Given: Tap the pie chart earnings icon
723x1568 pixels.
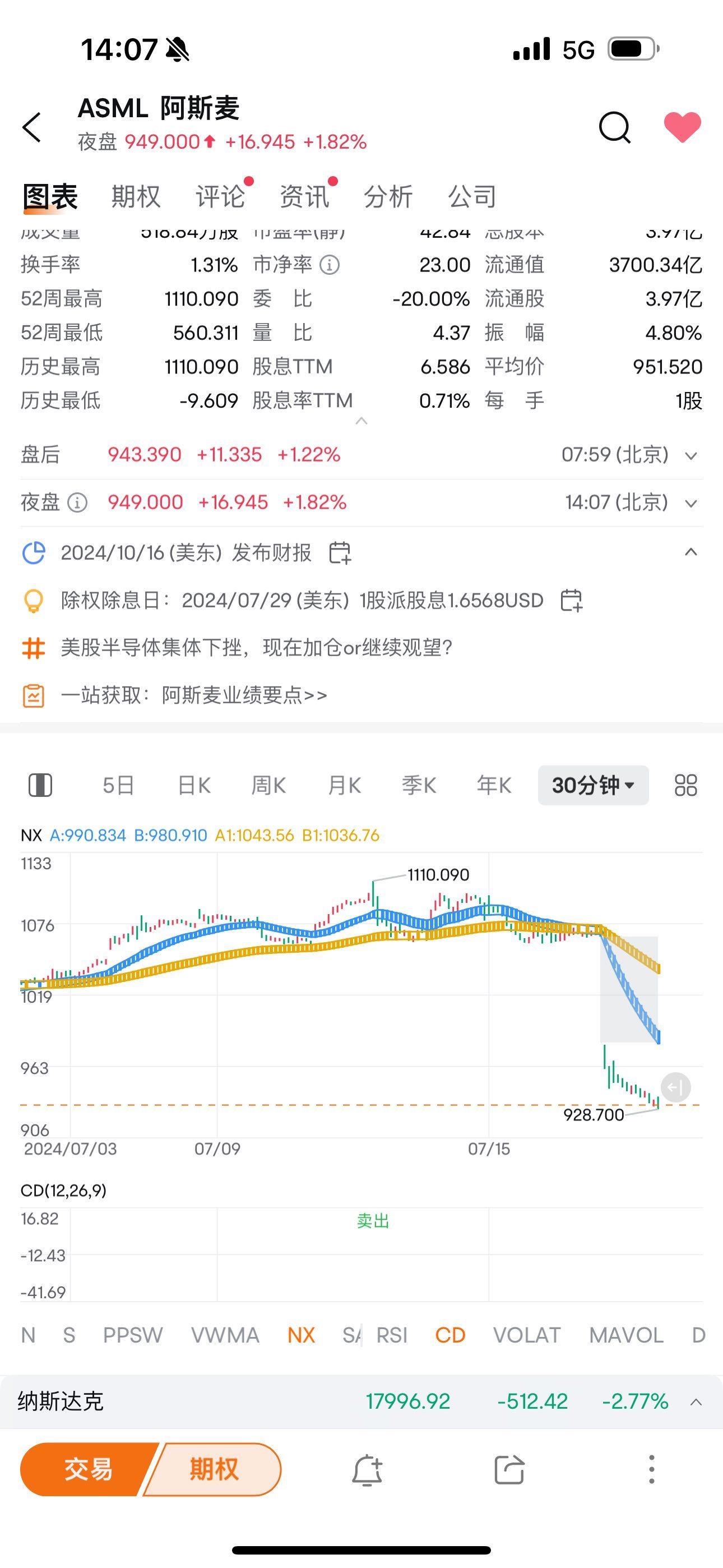Looking at the screenshot, I should coord(34,553).
